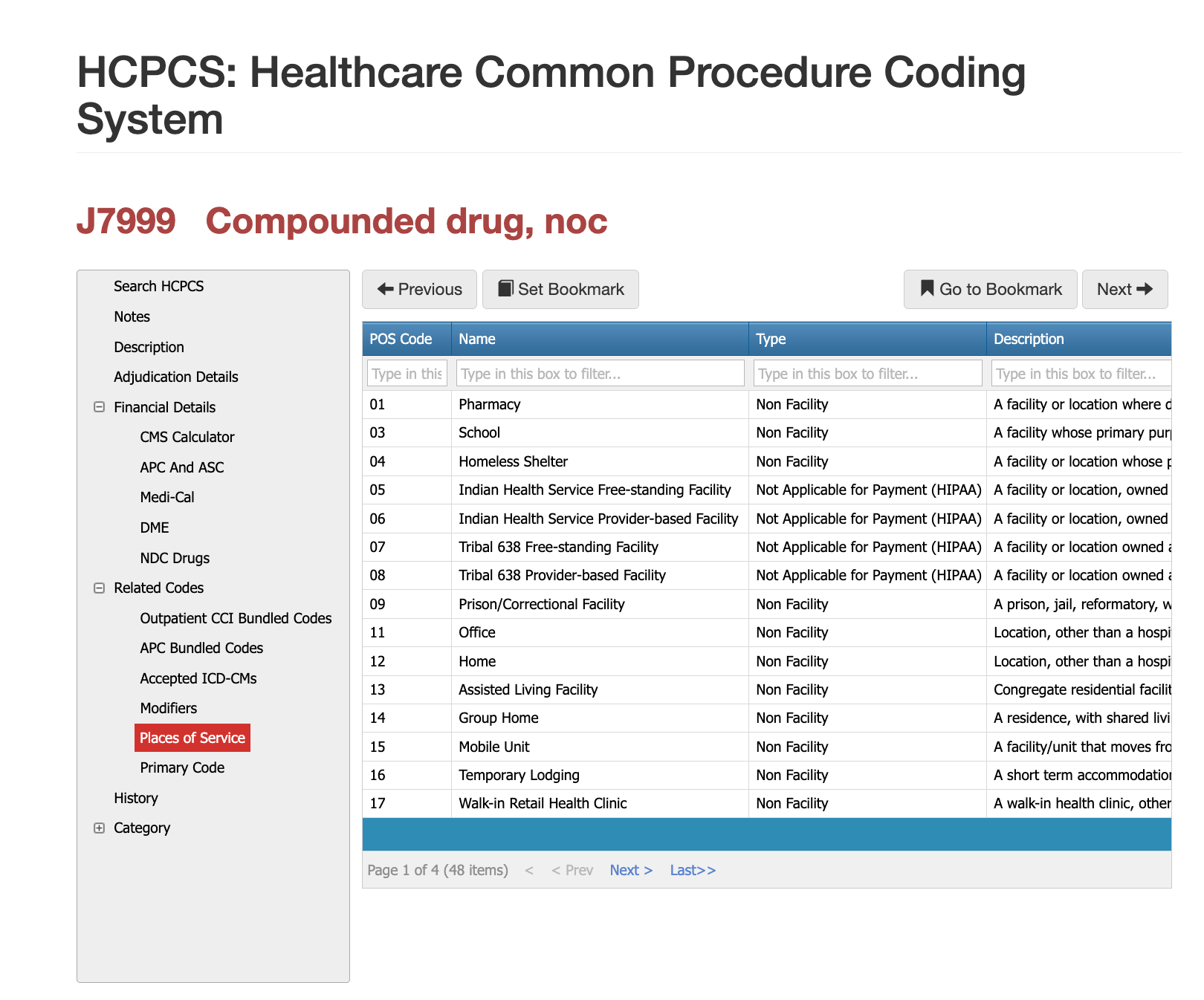This screenshot has width=1204, height=1000.
Task: Open the Modifiers page
Action: 169,708
